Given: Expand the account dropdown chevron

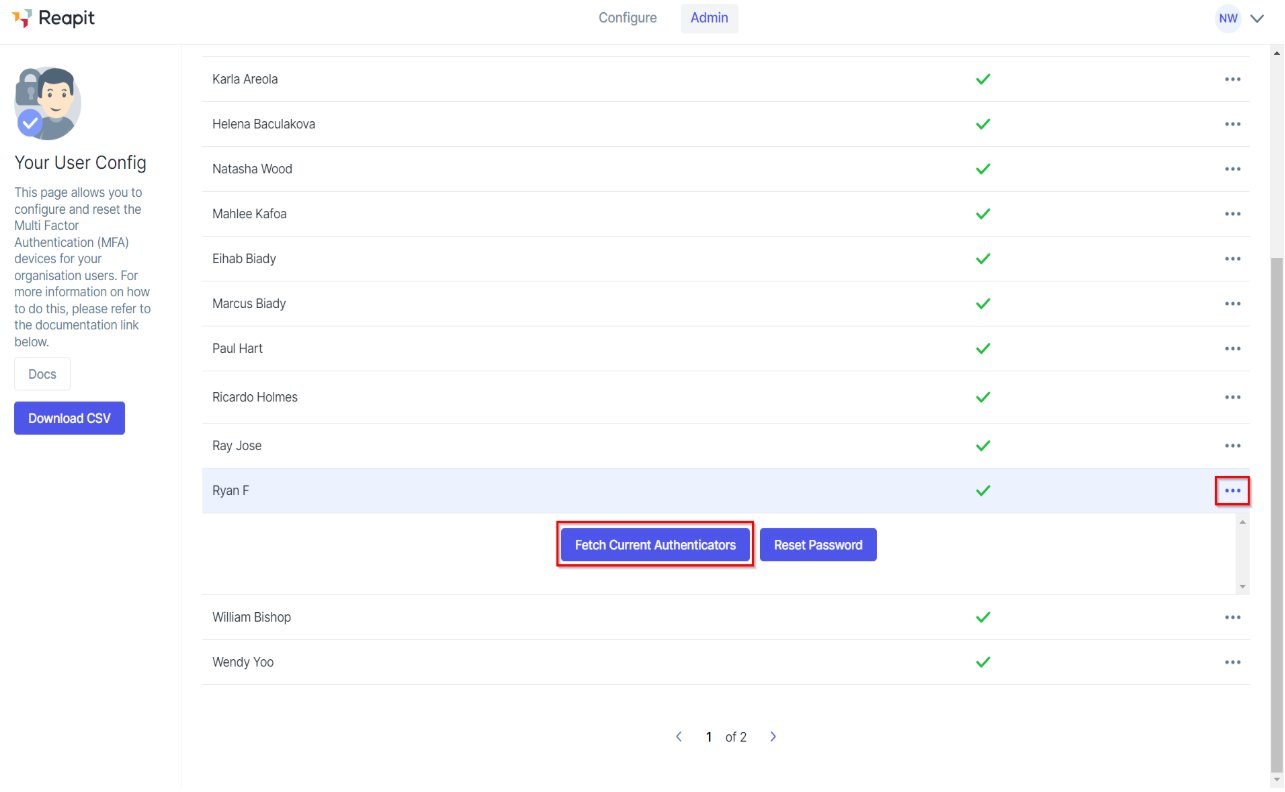Looking at the screenshot, I should point(1258,18).
